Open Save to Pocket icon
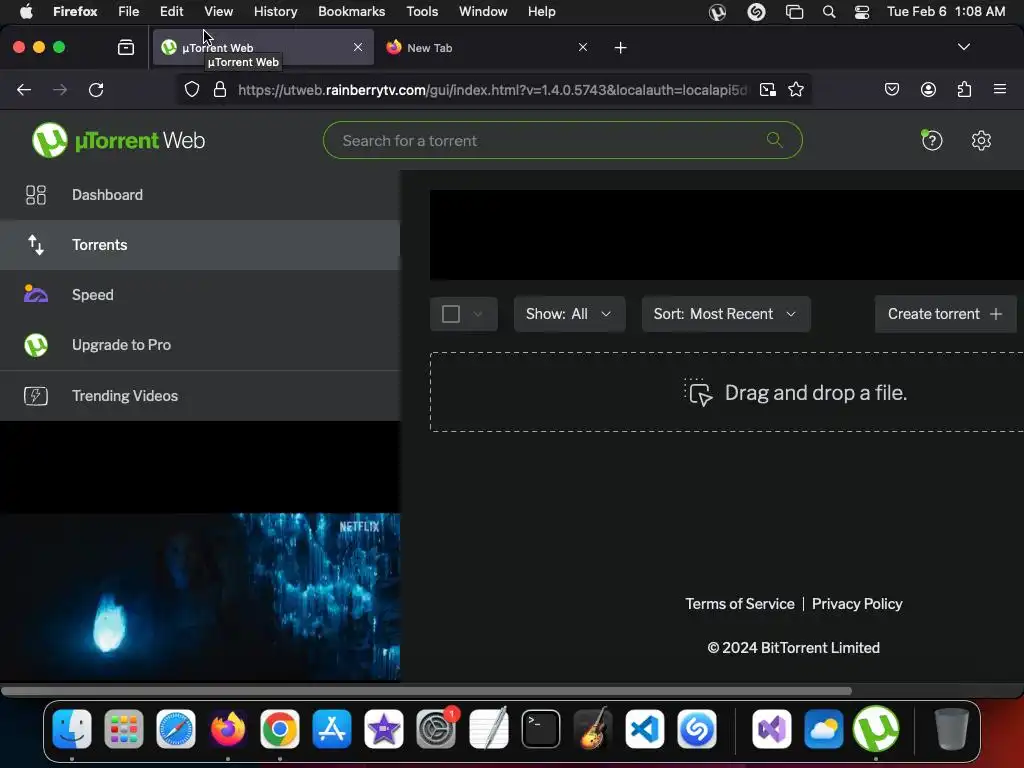The height and width of the screenshot is (768, 1024). click(x=891, y=89)
